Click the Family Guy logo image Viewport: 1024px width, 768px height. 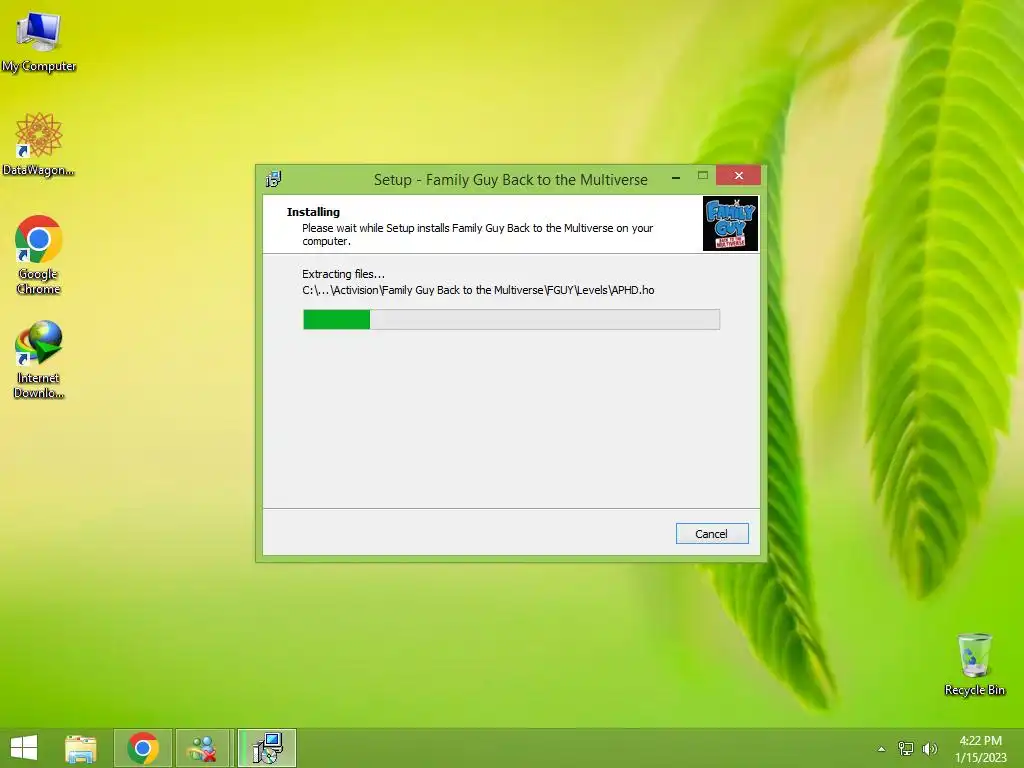tap(730, 223)
